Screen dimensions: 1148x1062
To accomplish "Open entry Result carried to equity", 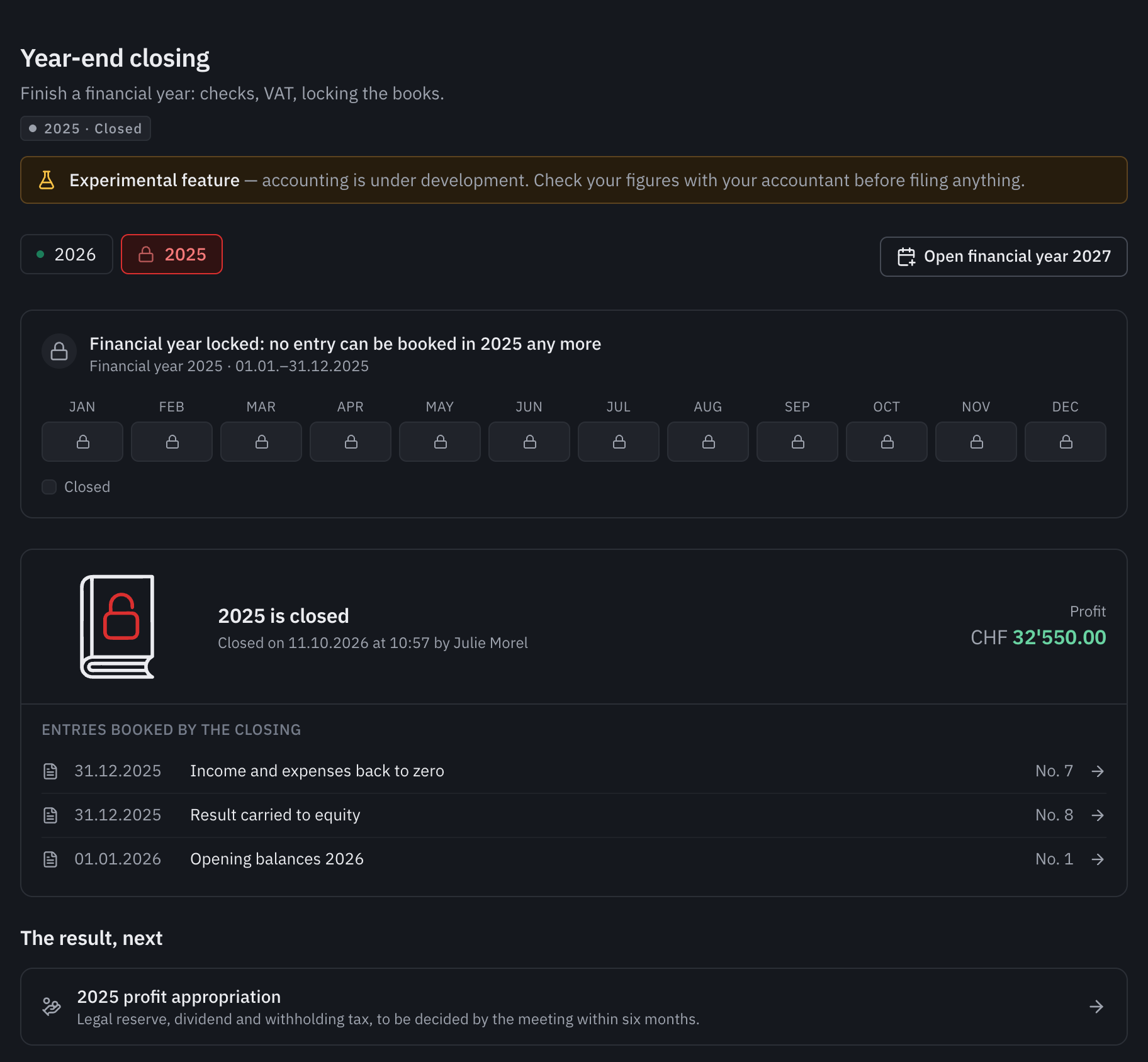I will click(x=574, y=815).
